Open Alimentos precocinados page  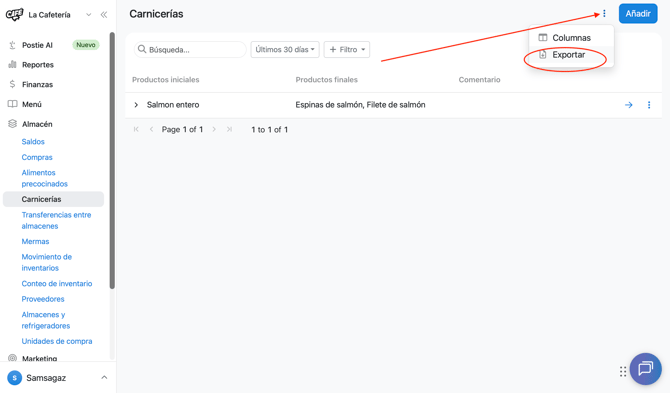[x=44, y=178]
